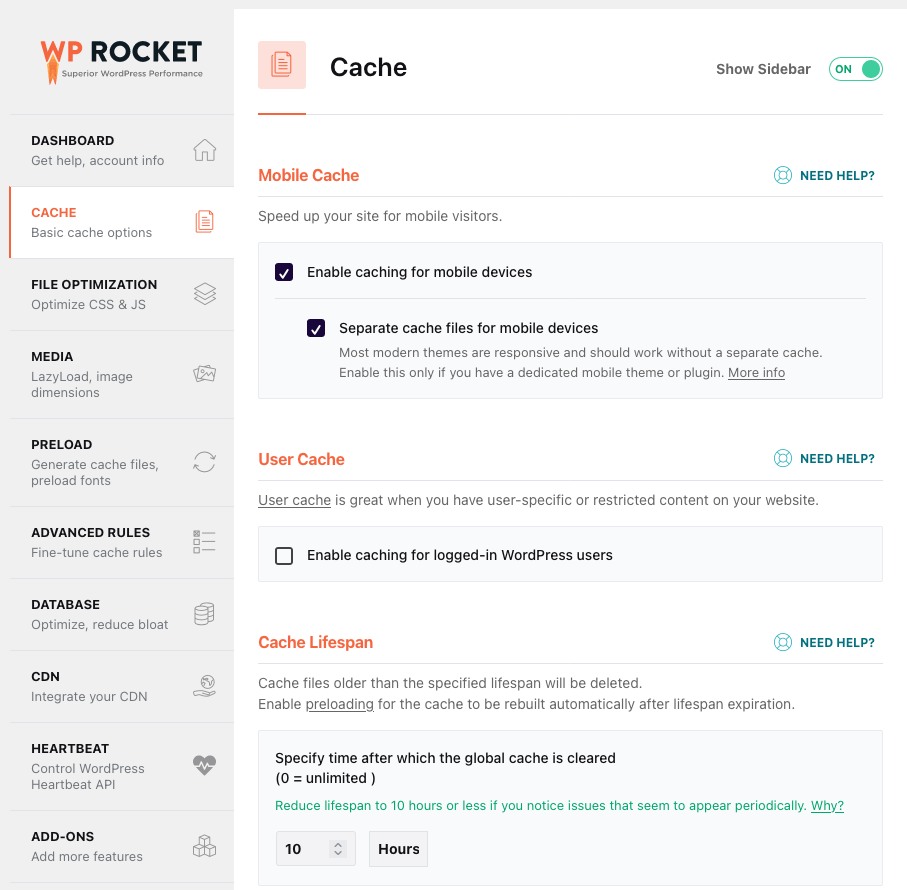Click the Advanced Rules list icon
The image size is (907, 890).
(x=204, y=541)
